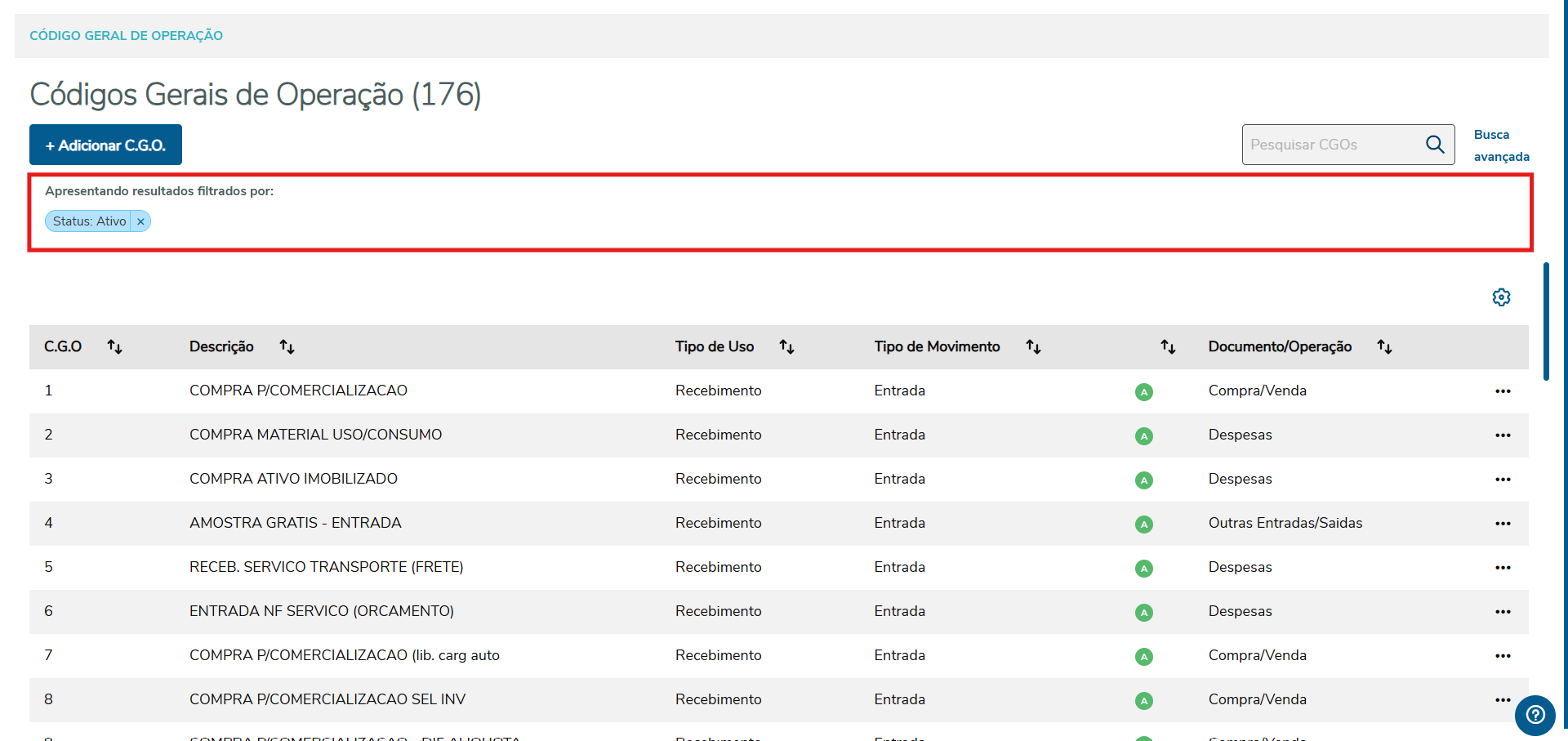The width and height of the screenshot is (1568, 741).
Task: Open the help question-mark button
Action: pos(1535,716)
